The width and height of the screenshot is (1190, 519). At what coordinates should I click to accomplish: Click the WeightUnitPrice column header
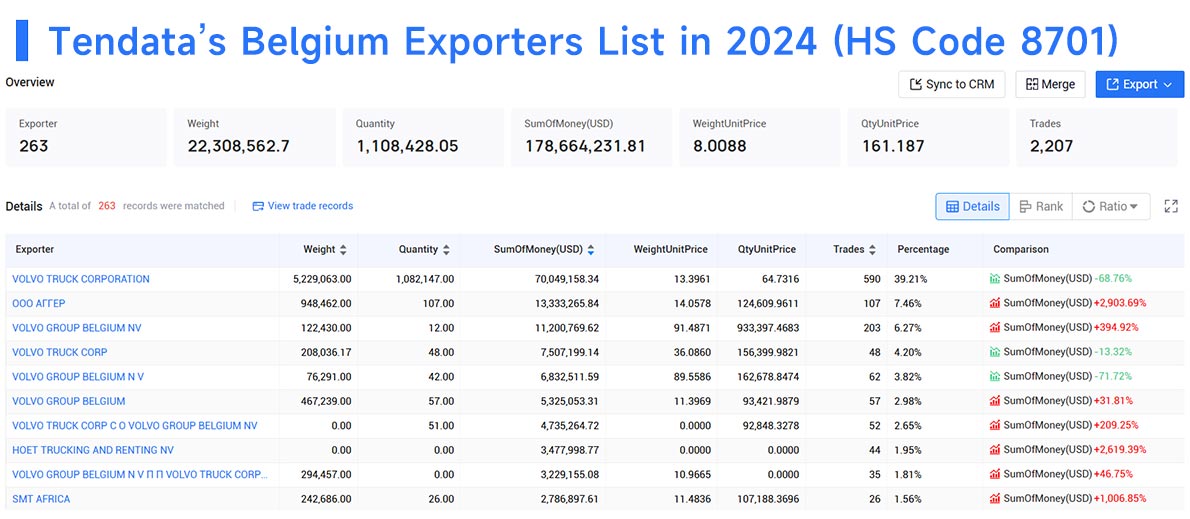(x=670, y=249)
